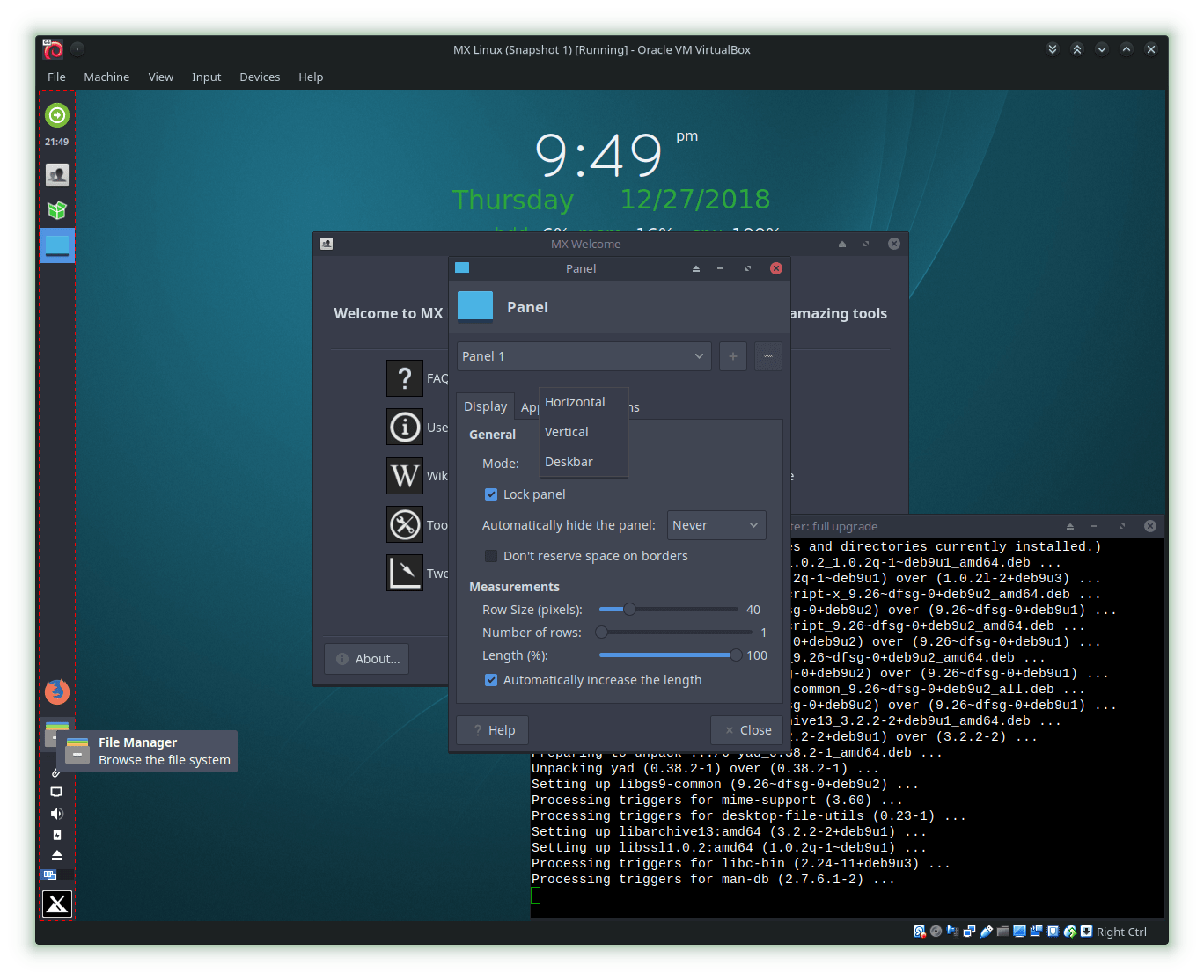Screen dimensions: 1204x980
Task: Launch the MX Package Installer green box icon
Action: coord(56,209)
